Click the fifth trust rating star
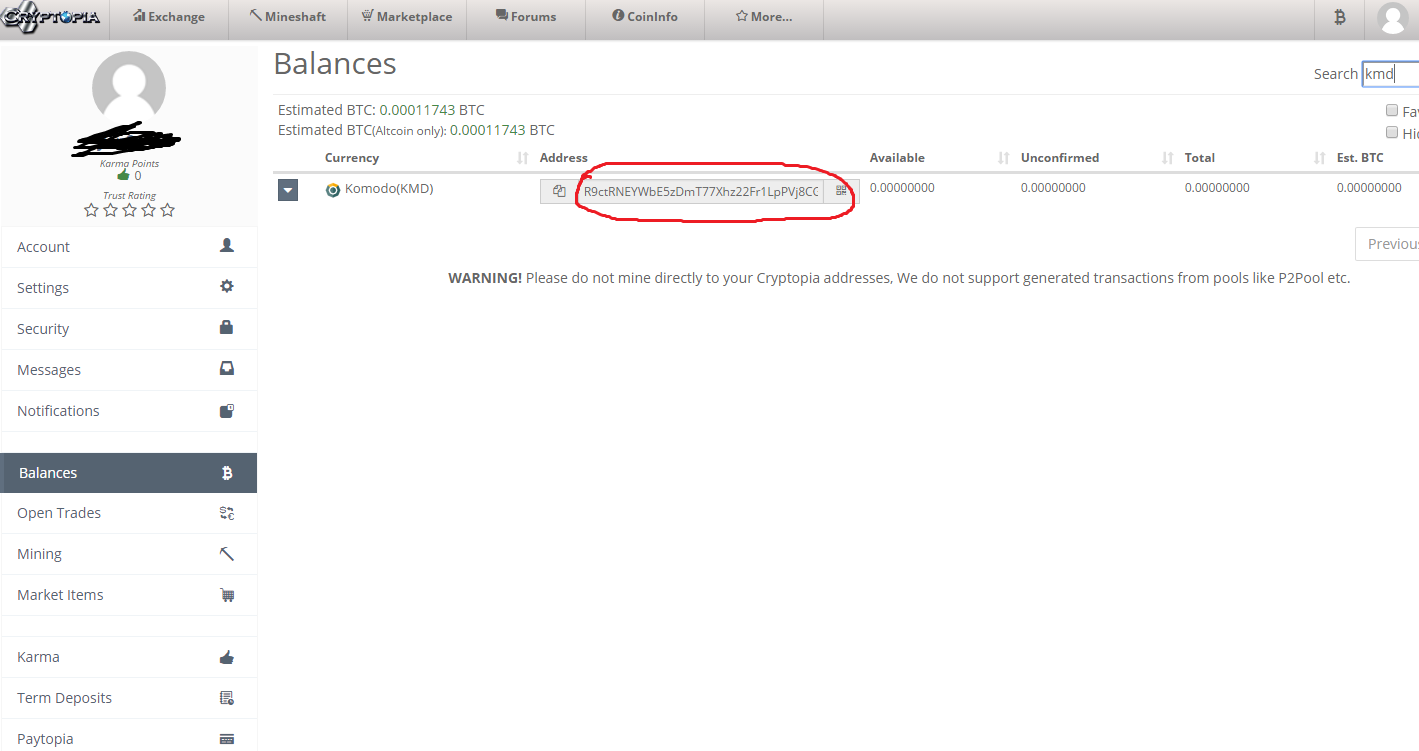Image resolution: width=1419 pixels, height=751 pixels. (167, 210)
